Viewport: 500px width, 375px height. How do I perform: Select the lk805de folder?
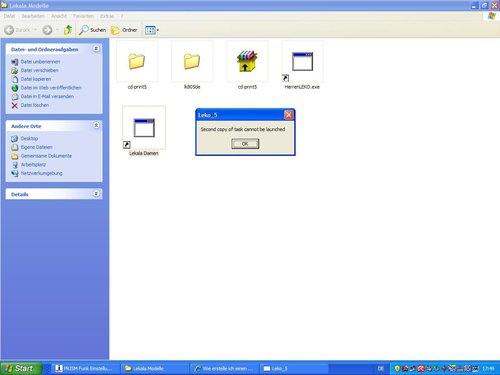point(192,61)
